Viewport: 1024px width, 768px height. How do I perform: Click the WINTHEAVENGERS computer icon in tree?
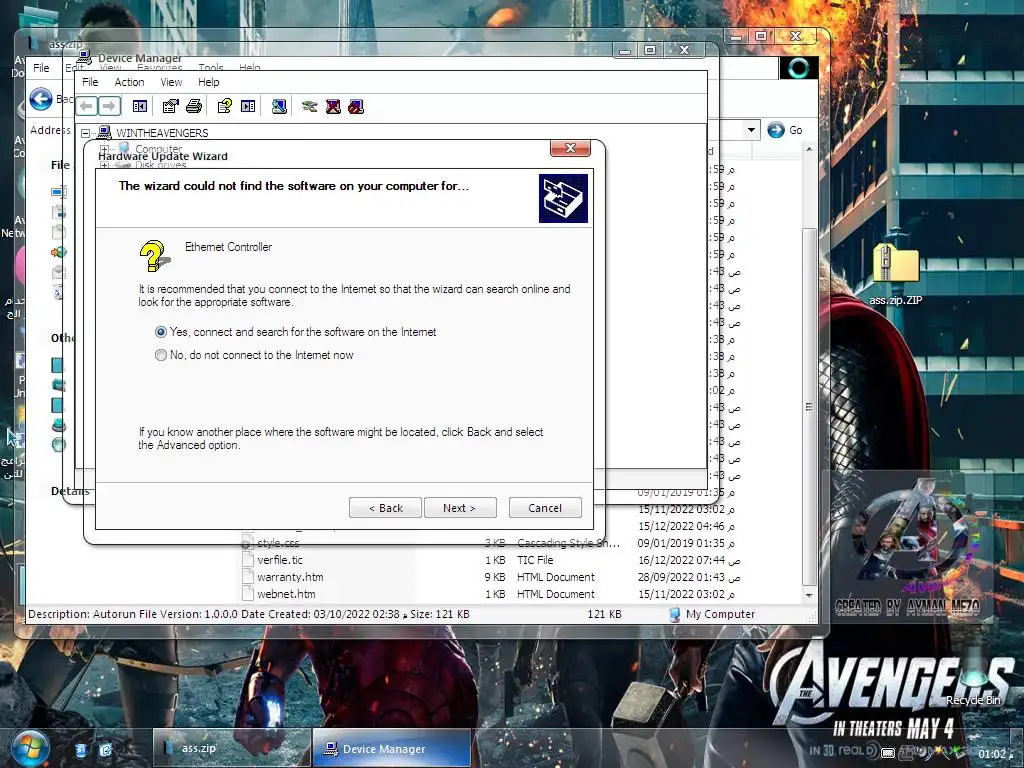[104, 133]
